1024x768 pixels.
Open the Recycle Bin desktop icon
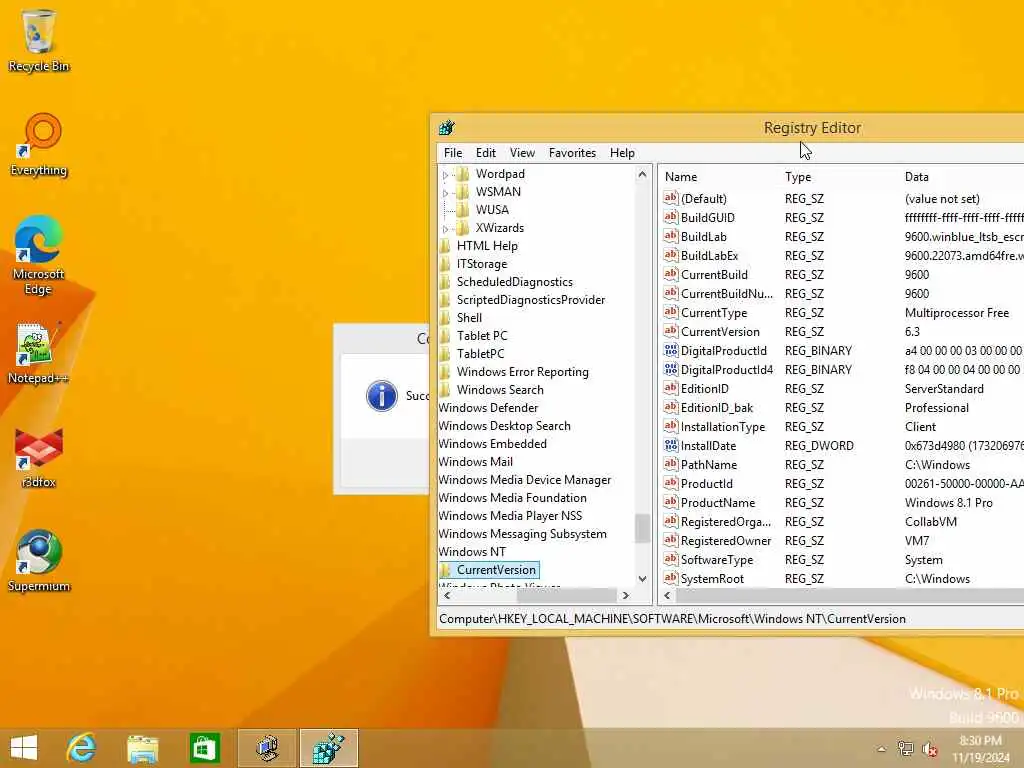39,40
